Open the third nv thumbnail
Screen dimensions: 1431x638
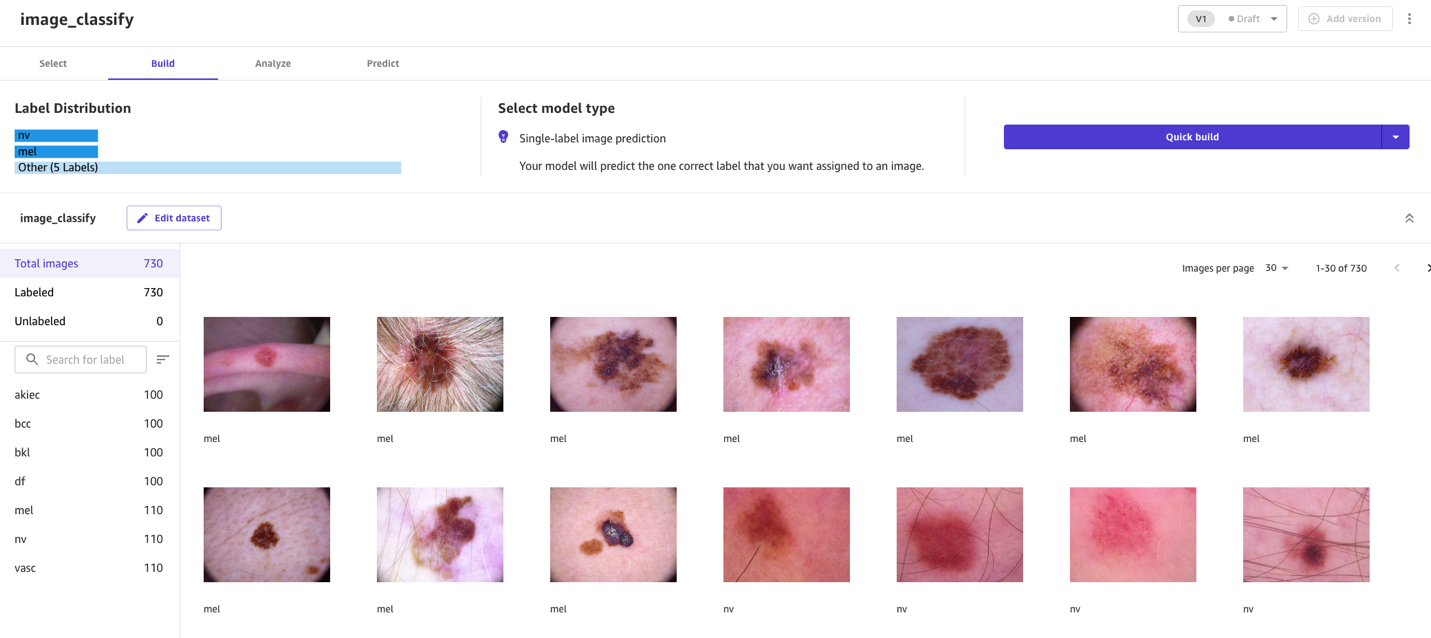tap(1133, 534)
